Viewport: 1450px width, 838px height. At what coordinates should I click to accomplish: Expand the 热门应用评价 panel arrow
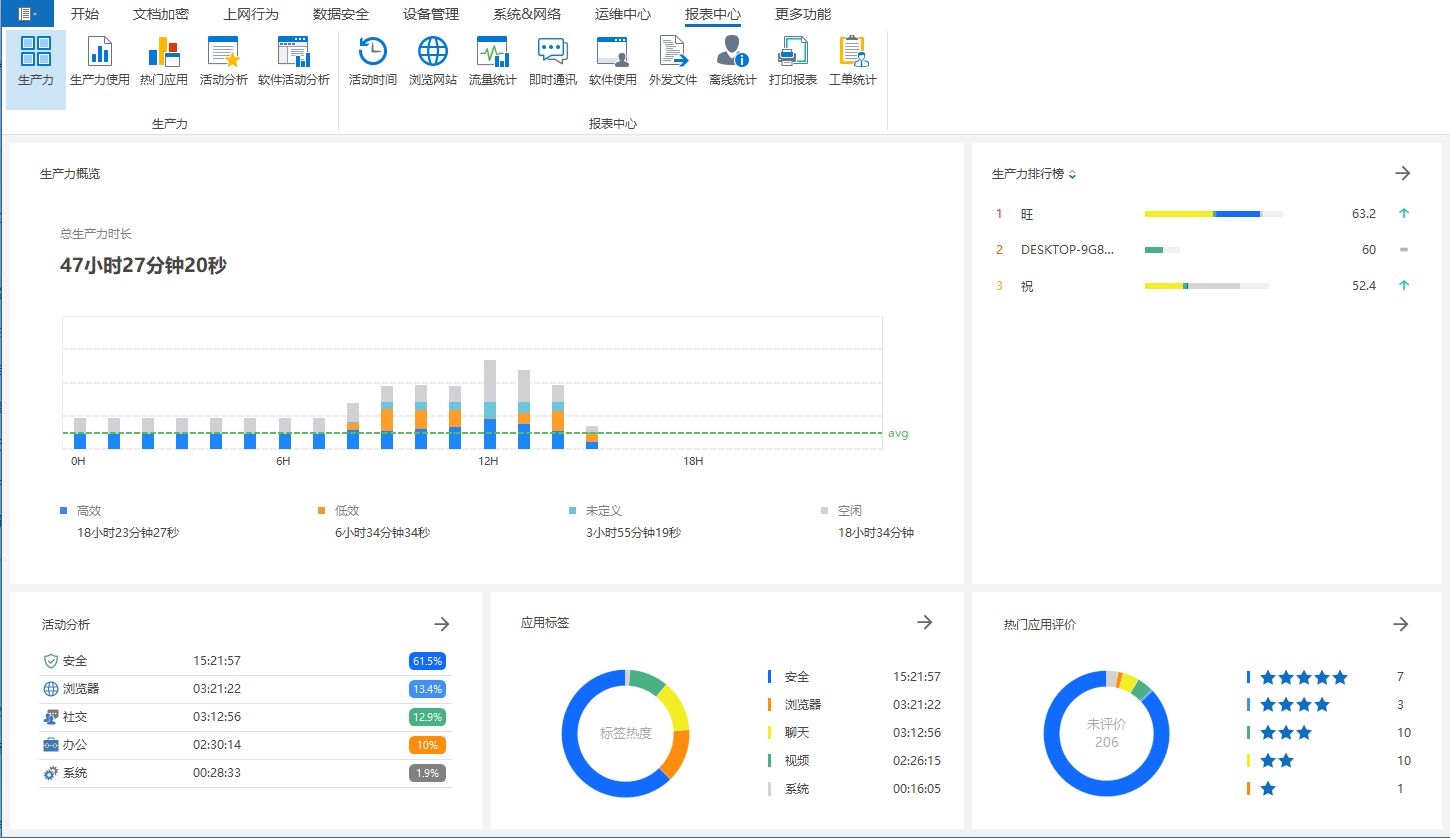click(1401, 624)
